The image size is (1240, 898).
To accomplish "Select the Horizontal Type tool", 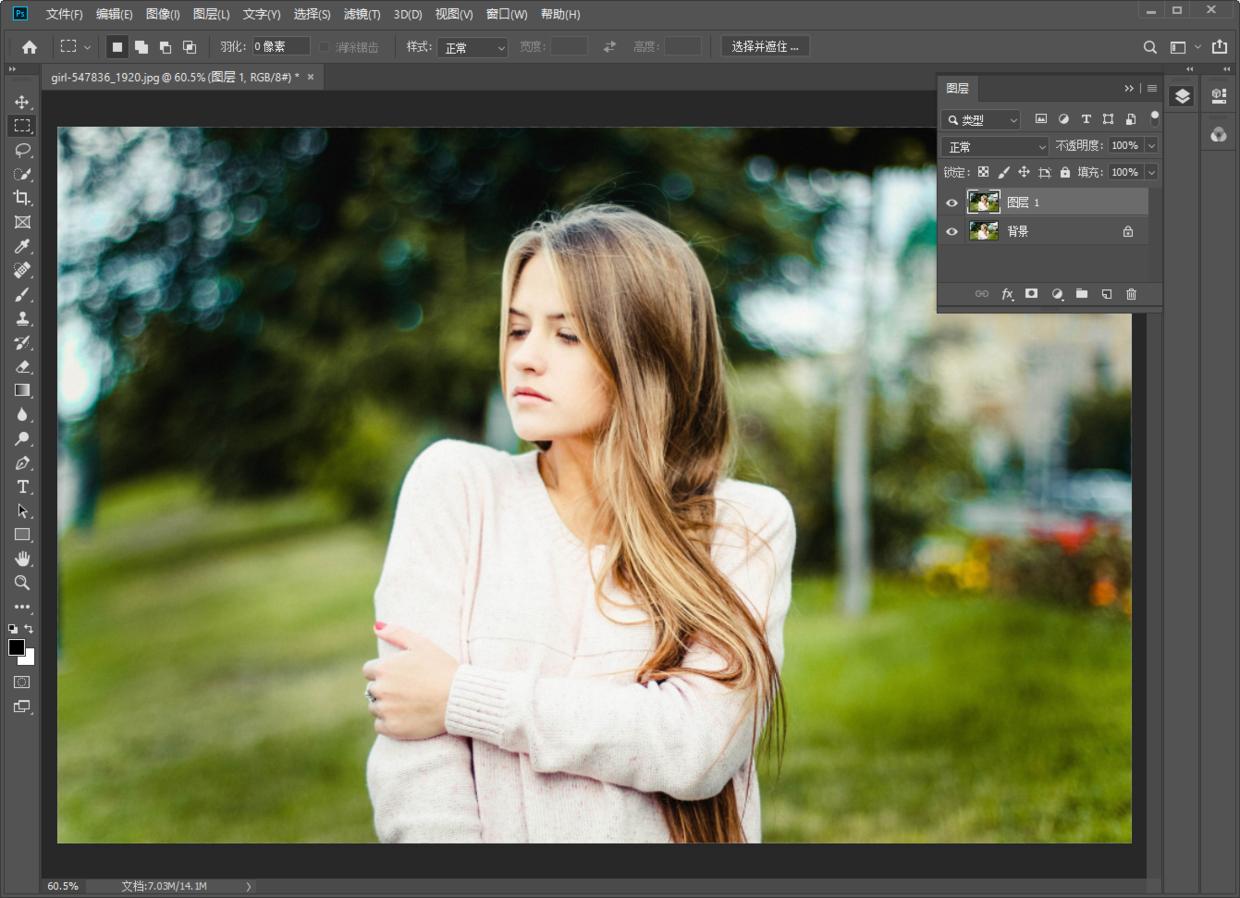I will (22, 487).
